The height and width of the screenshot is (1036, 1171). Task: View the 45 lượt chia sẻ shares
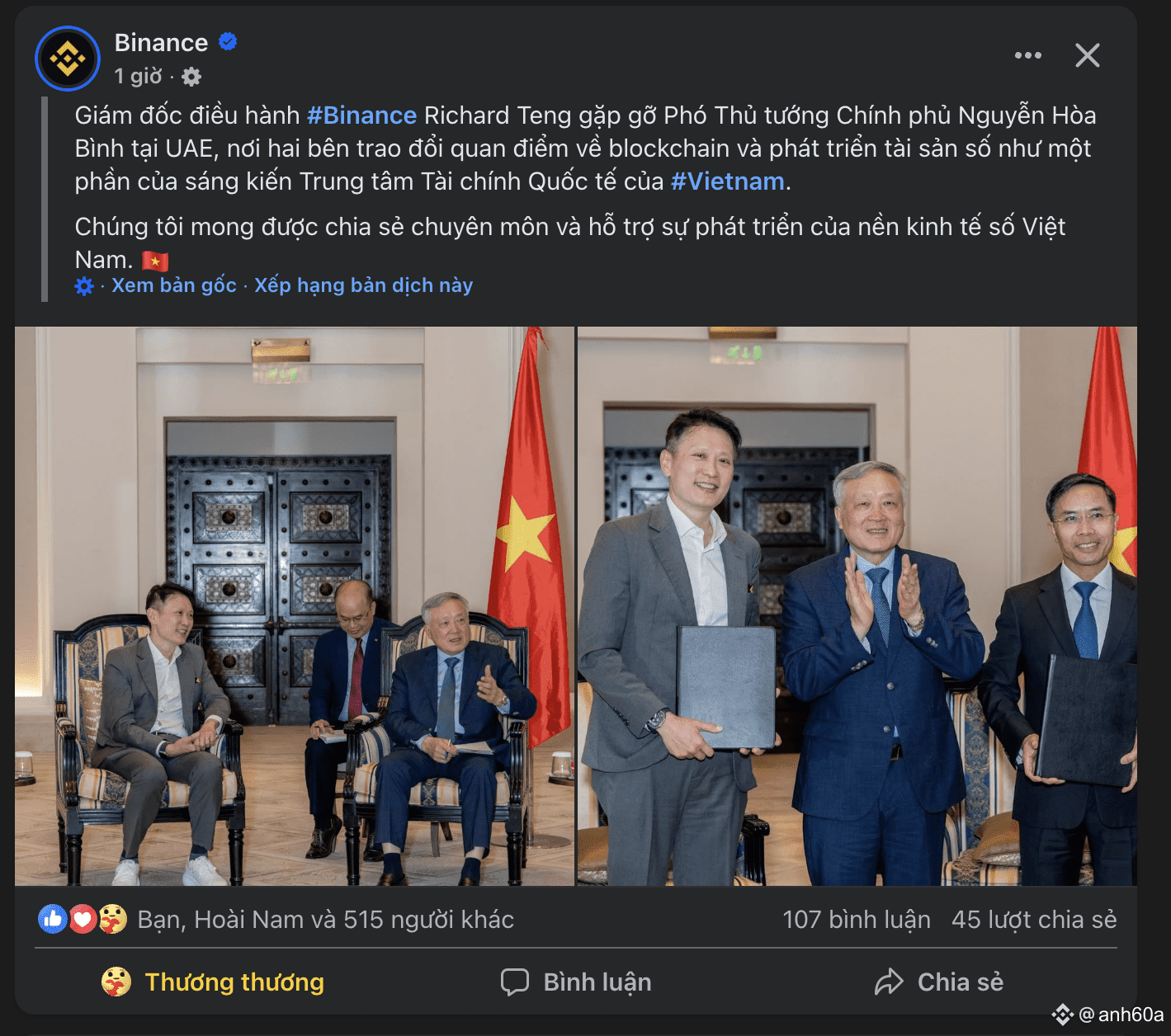(1033, 919)
